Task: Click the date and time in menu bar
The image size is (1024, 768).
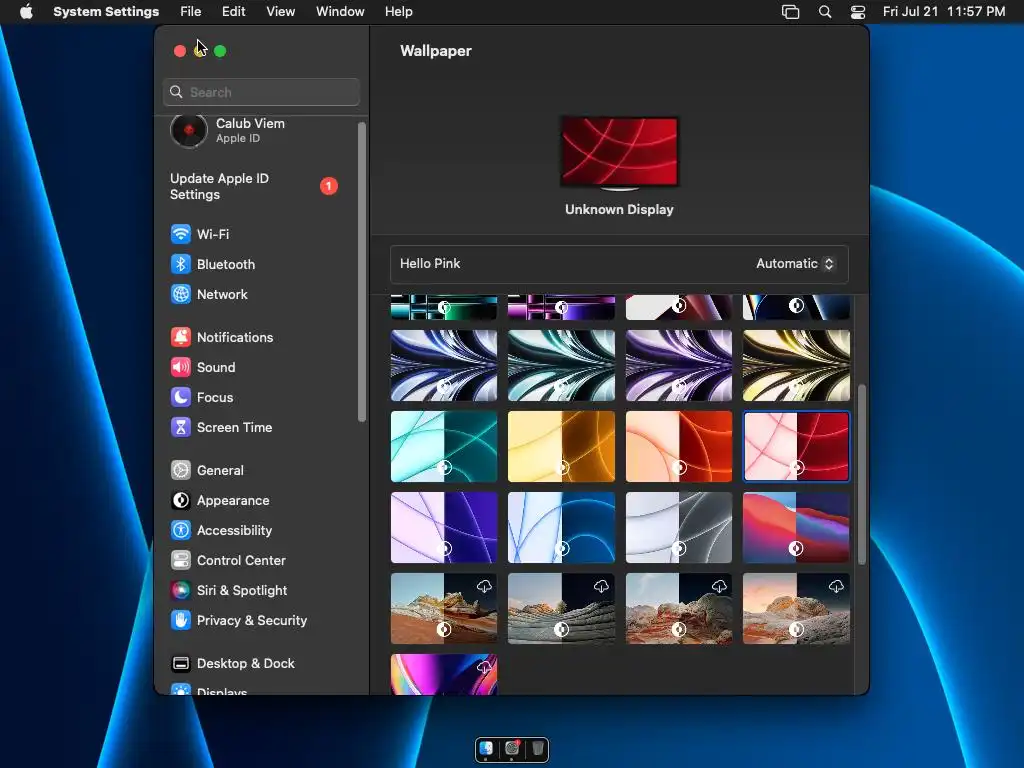Action: pyautogui.click(x=944, y=12)
